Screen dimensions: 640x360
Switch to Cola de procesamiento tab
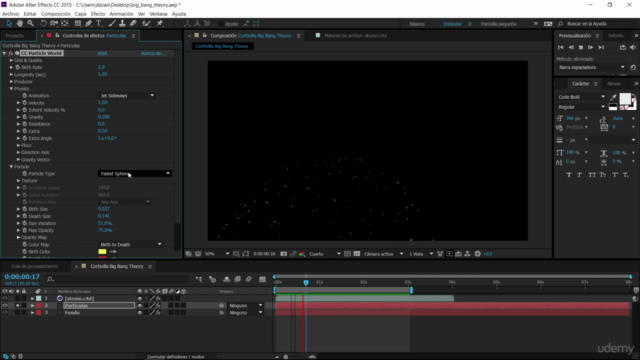(35, 267)
